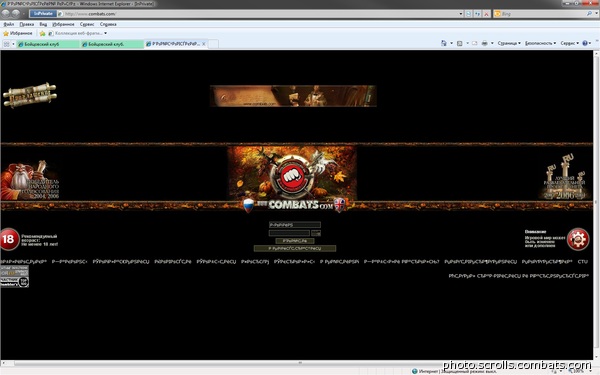Screen dimensions: 600x375
Task: Click the Quick Tabs grid icon
Action: tap(7, 44)
